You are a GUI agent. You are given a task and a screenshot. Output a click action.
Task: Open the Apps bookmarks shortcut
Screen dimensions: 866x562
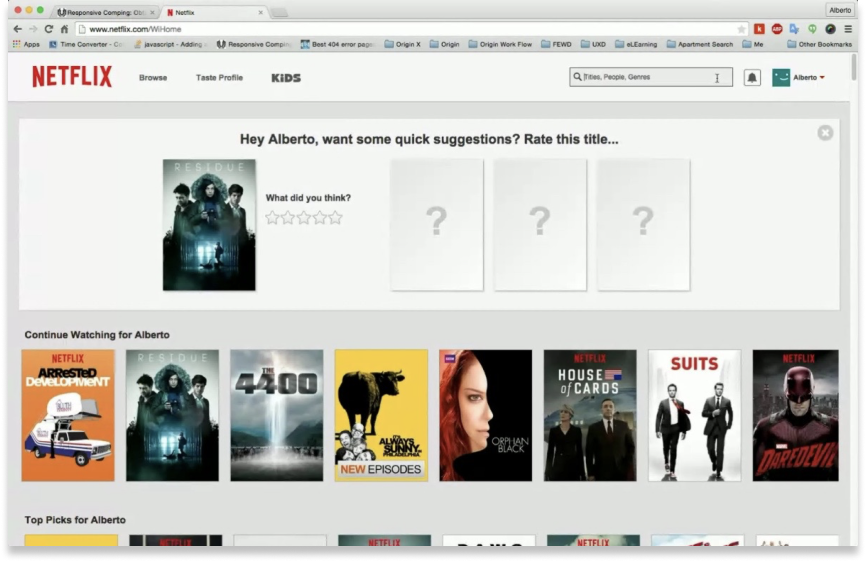point(26,44)
